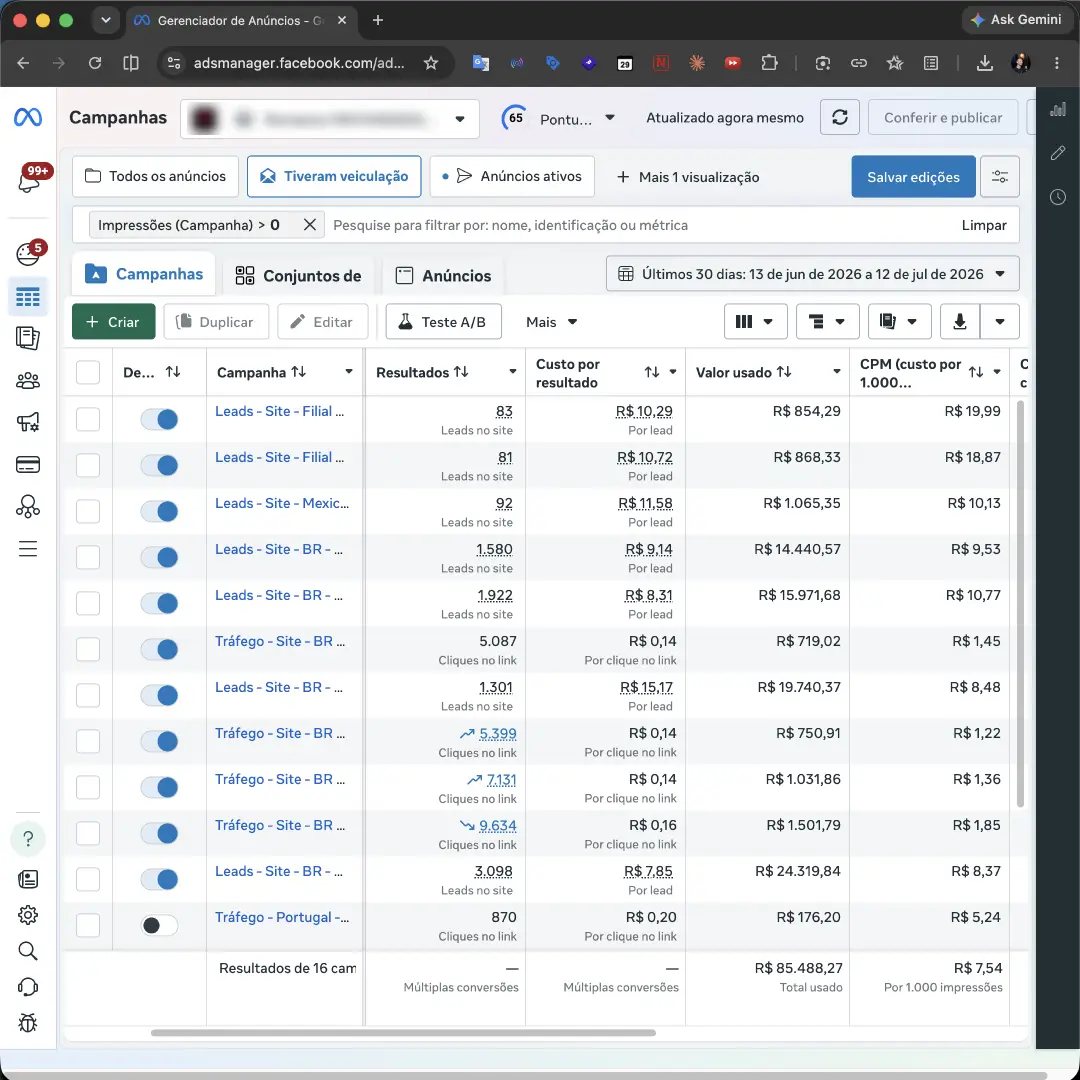1080x1080 pixels.
Task: Open the Mais dropdown menu
Action: click(551, 322)
